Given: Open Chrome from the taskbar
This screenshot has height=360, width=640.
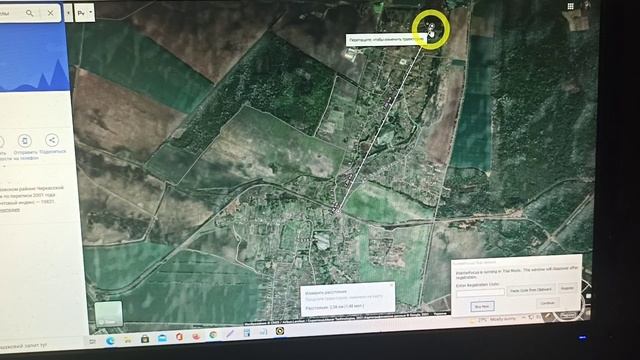Looking at the screenshot, I should (213, 335).
